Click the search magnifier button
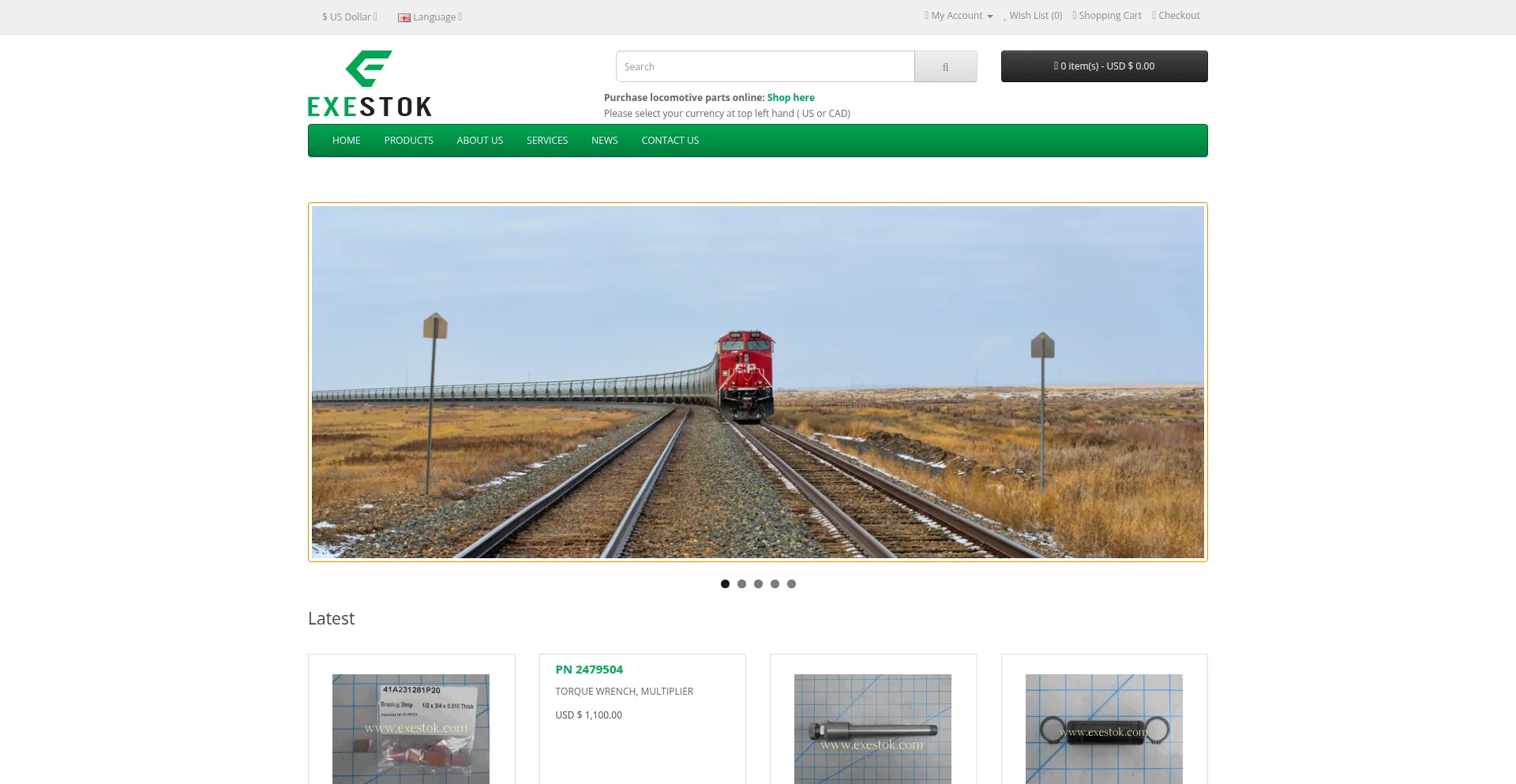Viewport: 1516px width, 784px height. point(945,67)
